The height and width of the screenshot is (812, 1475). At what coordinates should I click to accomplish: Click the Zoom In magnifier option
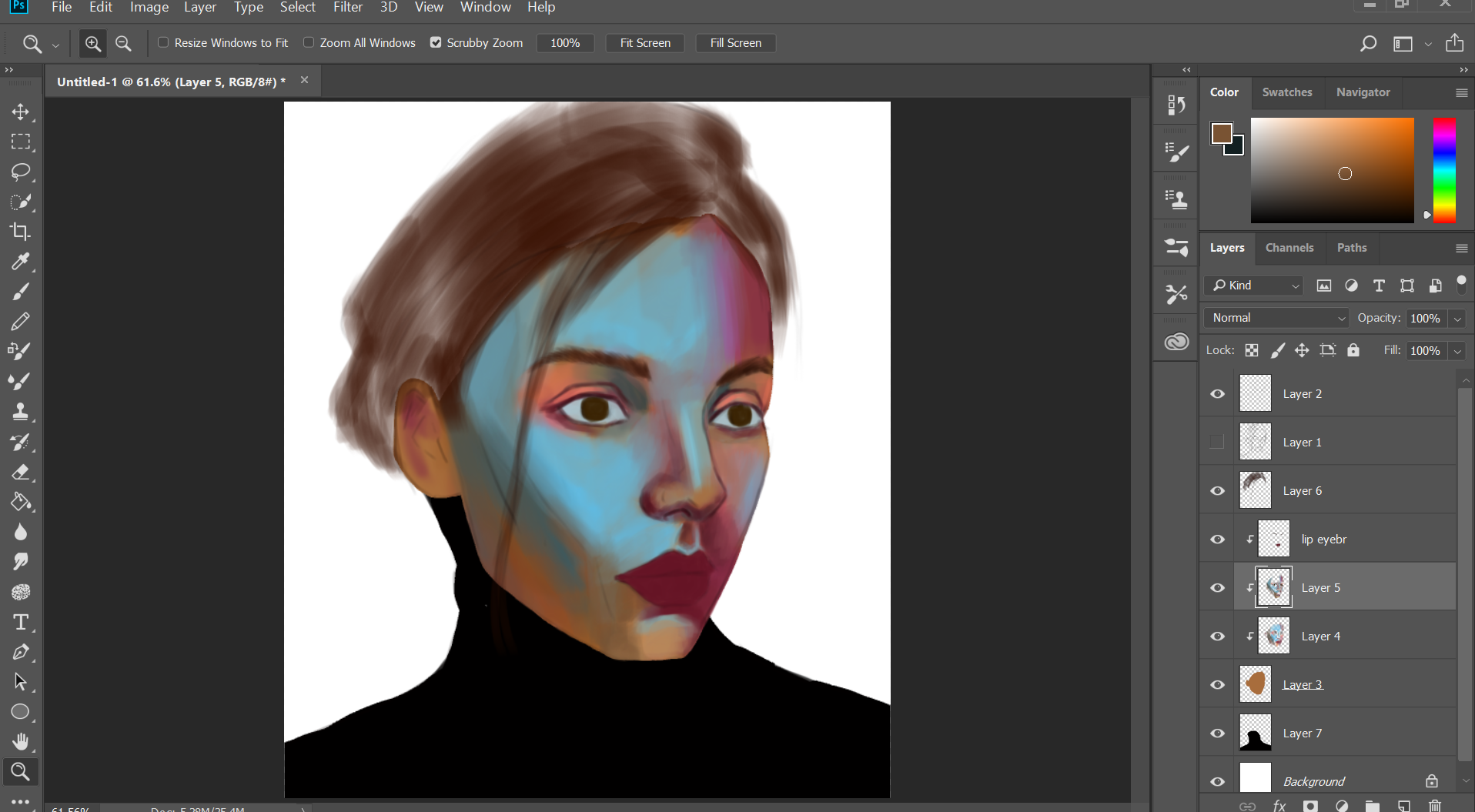(x=93, y=43)
